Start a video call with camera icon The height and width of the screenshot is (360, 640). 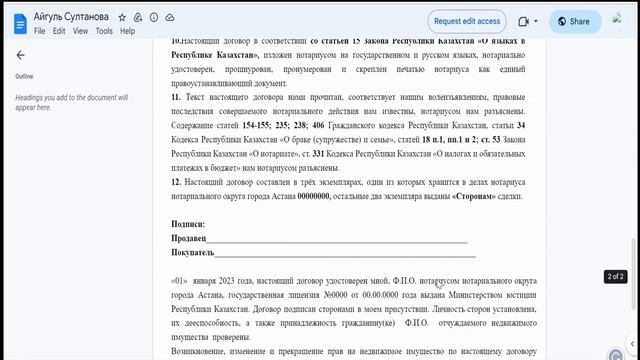coord(523,21)
